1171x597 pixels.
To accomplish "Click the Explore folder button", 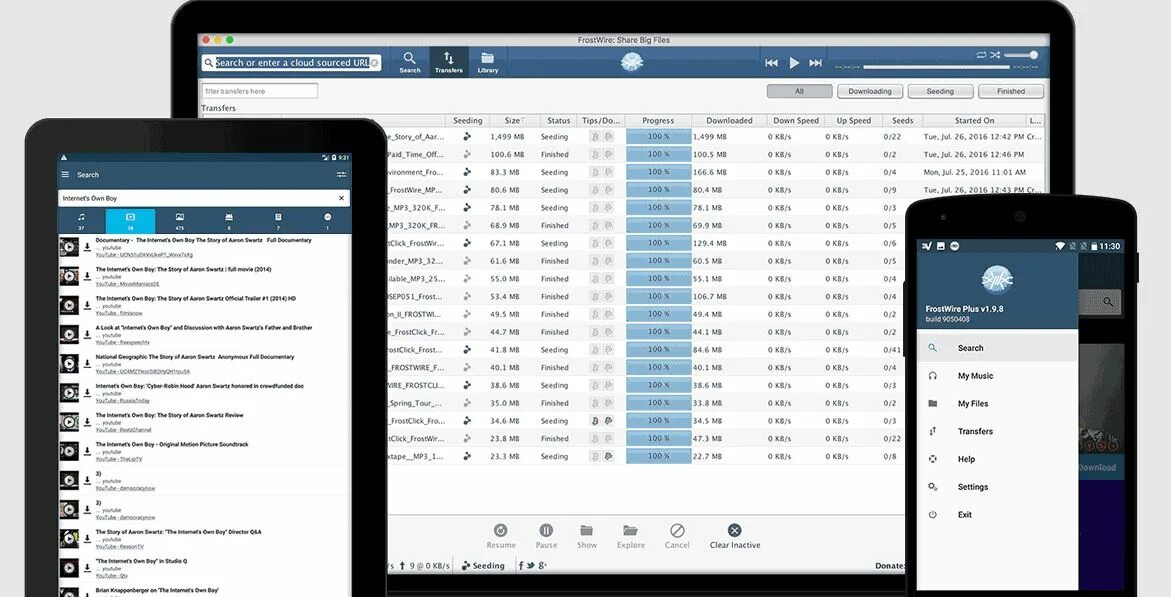I will point(630,536).
